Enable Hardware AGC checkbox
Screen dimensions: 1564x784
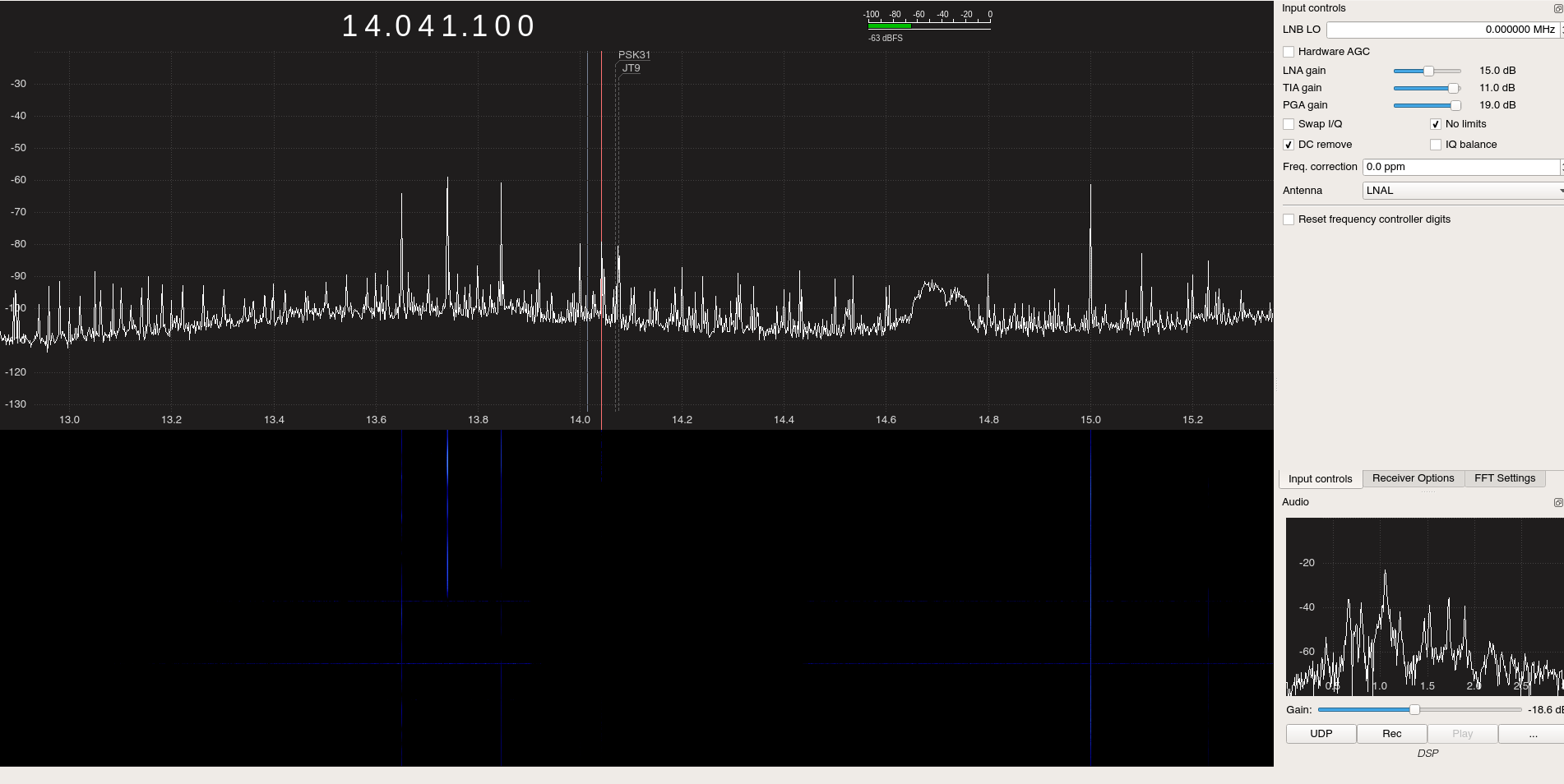[x=1289, y=52]
